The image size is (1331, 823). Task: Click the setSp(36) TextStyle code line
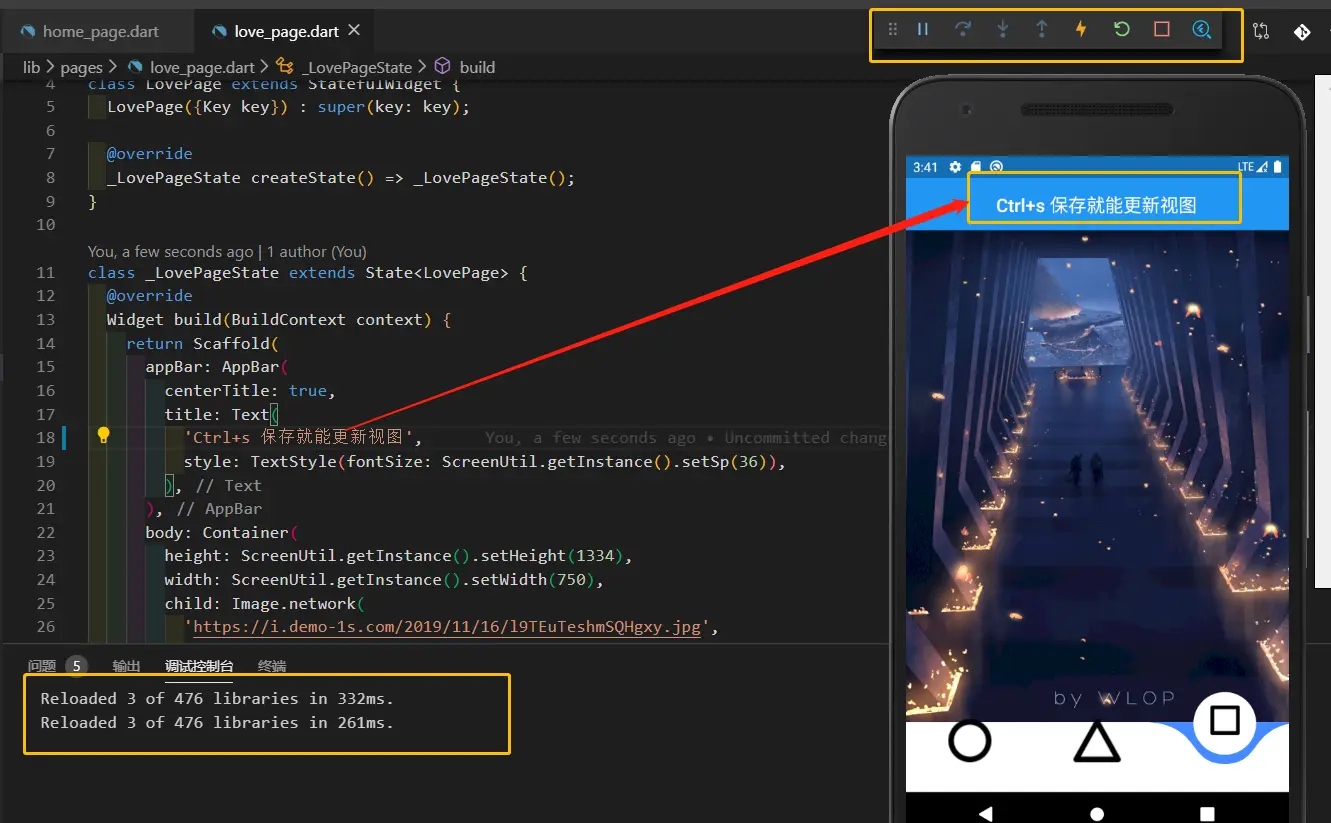(x=485, y=461)
